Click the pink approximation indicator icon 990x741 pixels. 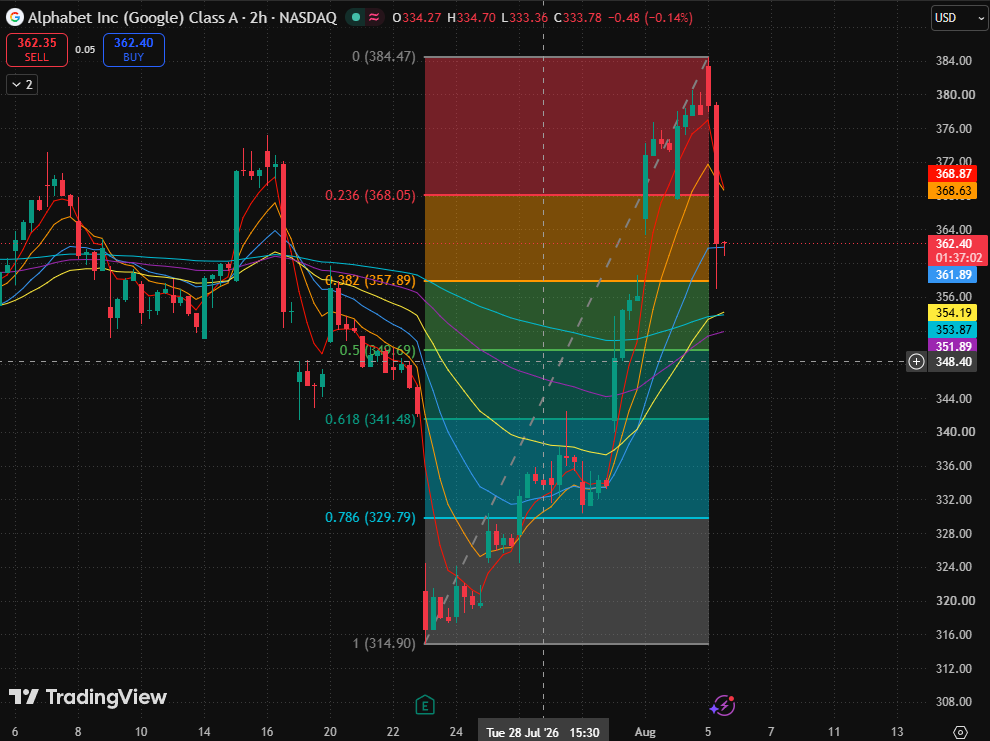click(x=374, y=18)
